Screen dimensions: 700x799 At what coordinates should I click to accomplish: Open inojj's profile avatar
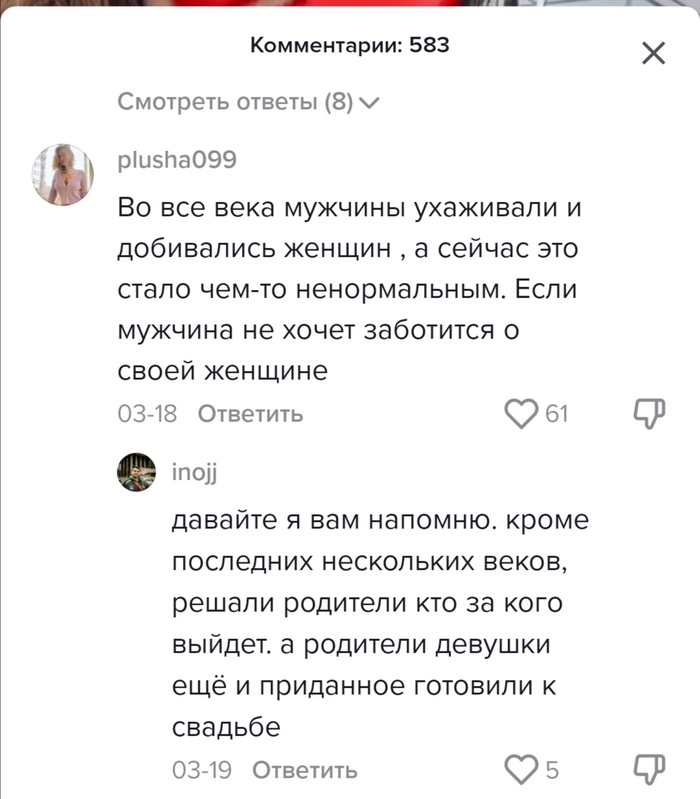click(x=137, y=473)
